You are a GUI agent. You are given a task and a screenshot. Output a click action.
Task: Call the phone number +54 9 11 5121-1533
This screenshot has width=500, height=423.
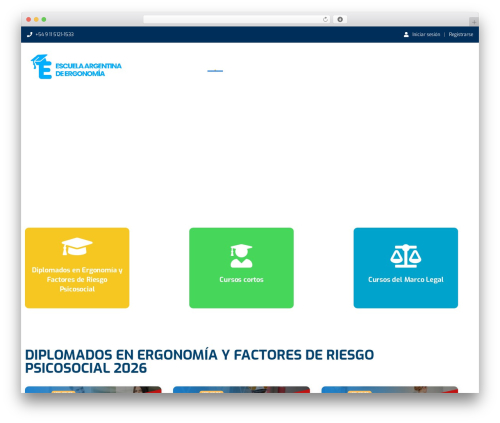(x=55, y=34)
